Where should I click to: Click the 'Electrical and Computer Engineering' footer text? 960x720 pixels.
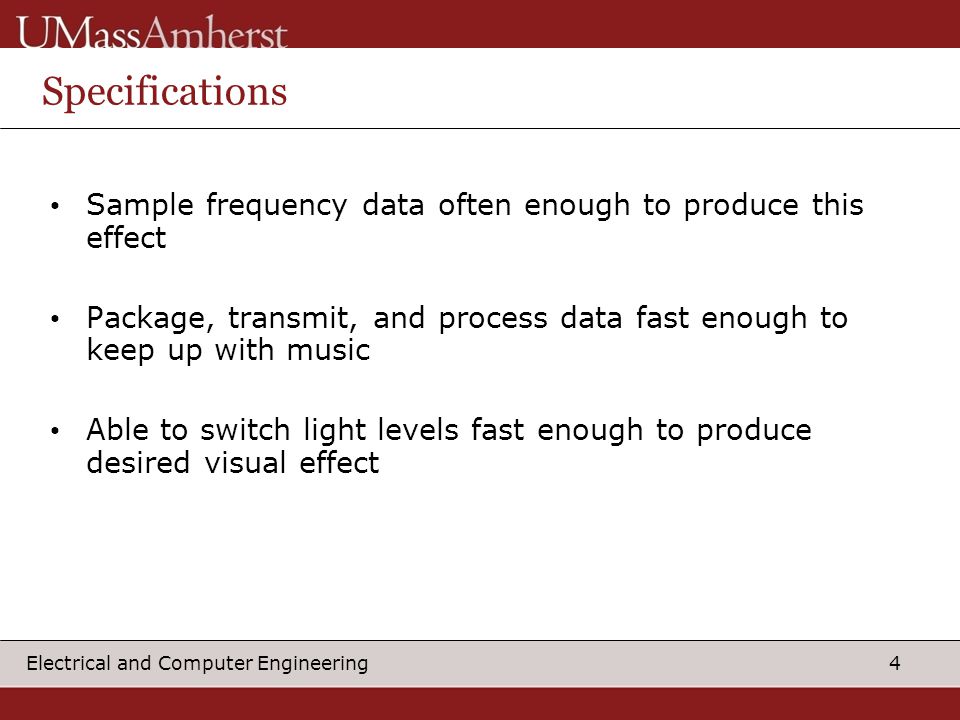pyautogui.click(x=197, y=663)
